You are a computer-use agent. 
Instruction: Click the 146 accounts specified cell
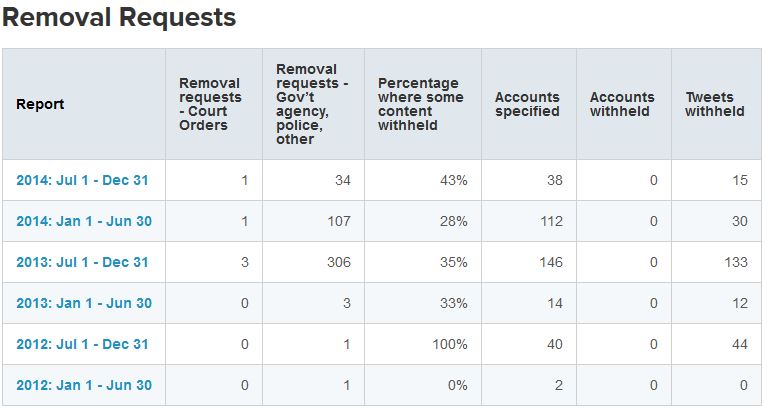pyautogui.click(x=549, y=262)
